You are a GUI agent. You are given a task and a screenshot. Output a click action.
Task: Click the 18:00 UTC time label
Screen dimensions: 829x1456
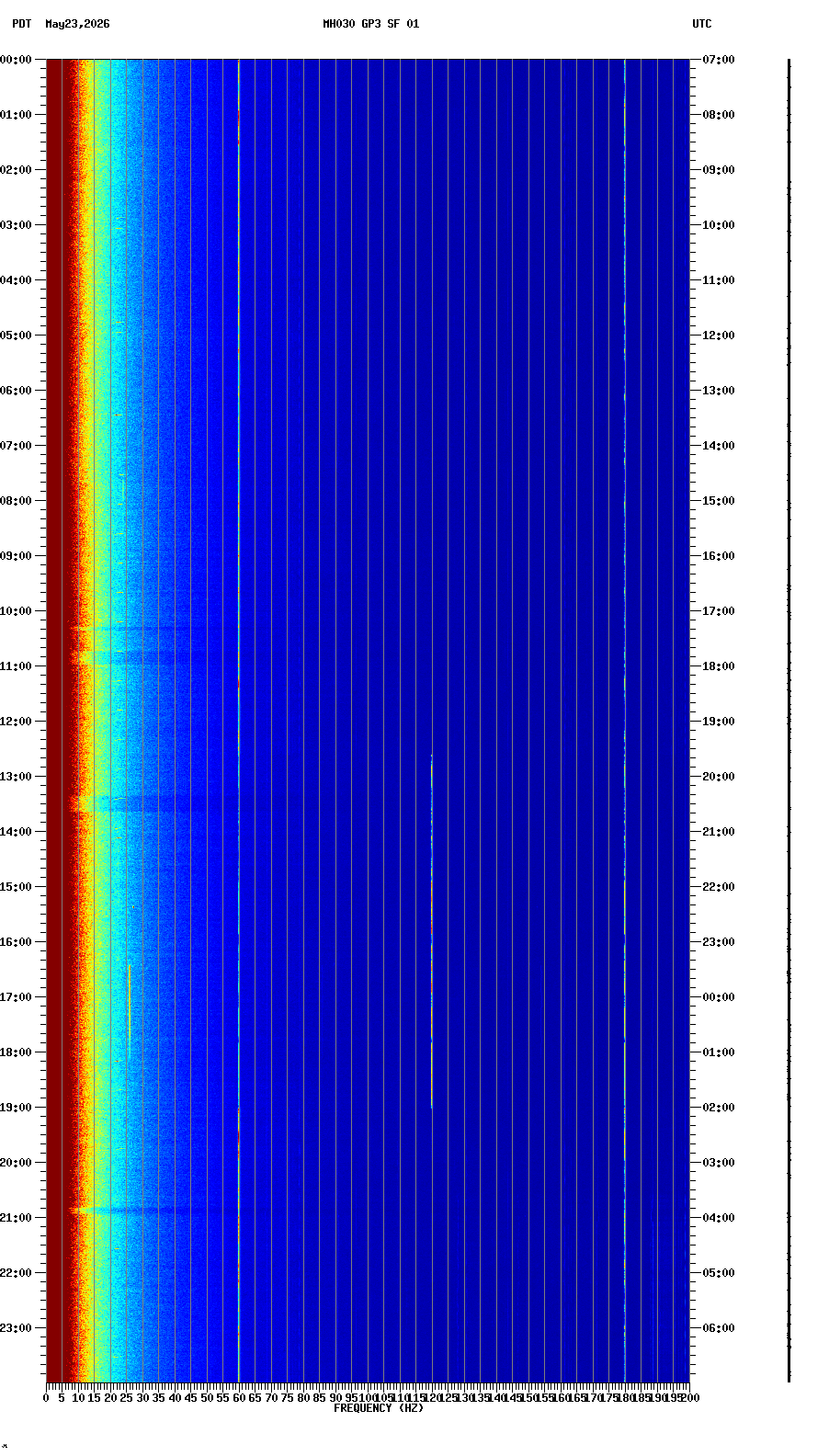(x=719, y=666)
